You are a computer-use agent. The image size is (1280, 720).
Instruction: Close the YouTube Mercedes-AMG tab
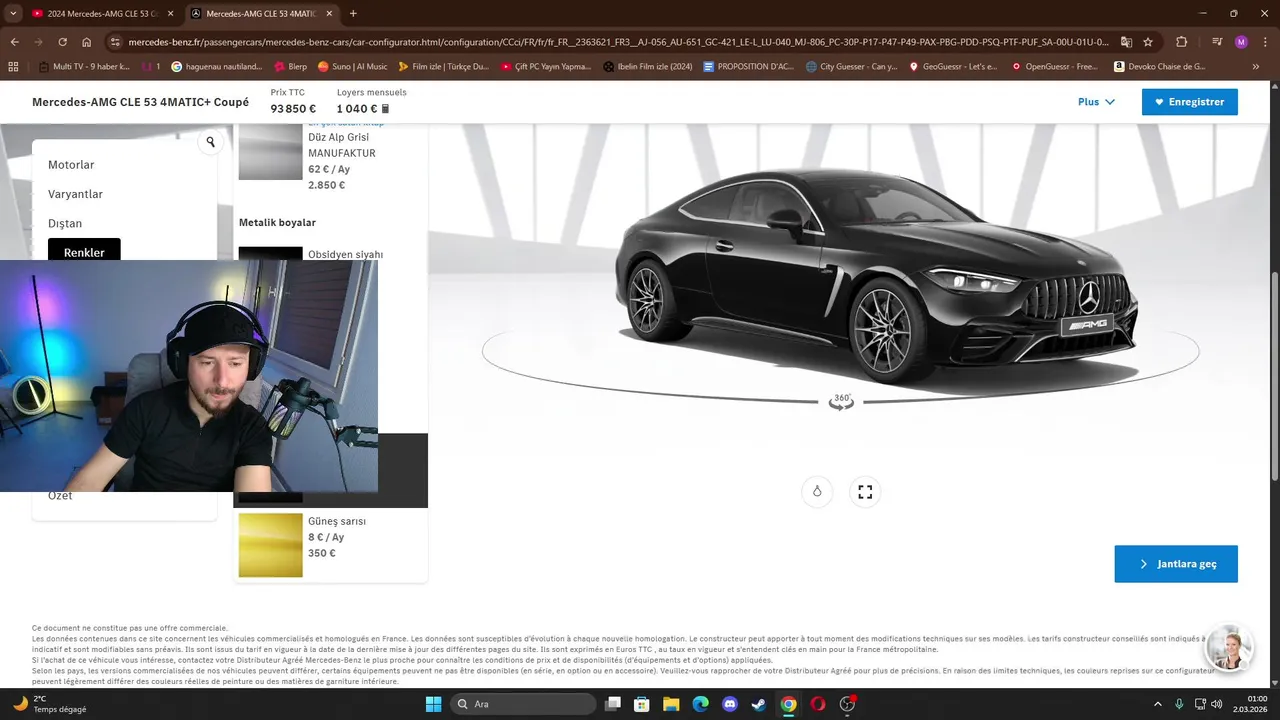[169, 13]
